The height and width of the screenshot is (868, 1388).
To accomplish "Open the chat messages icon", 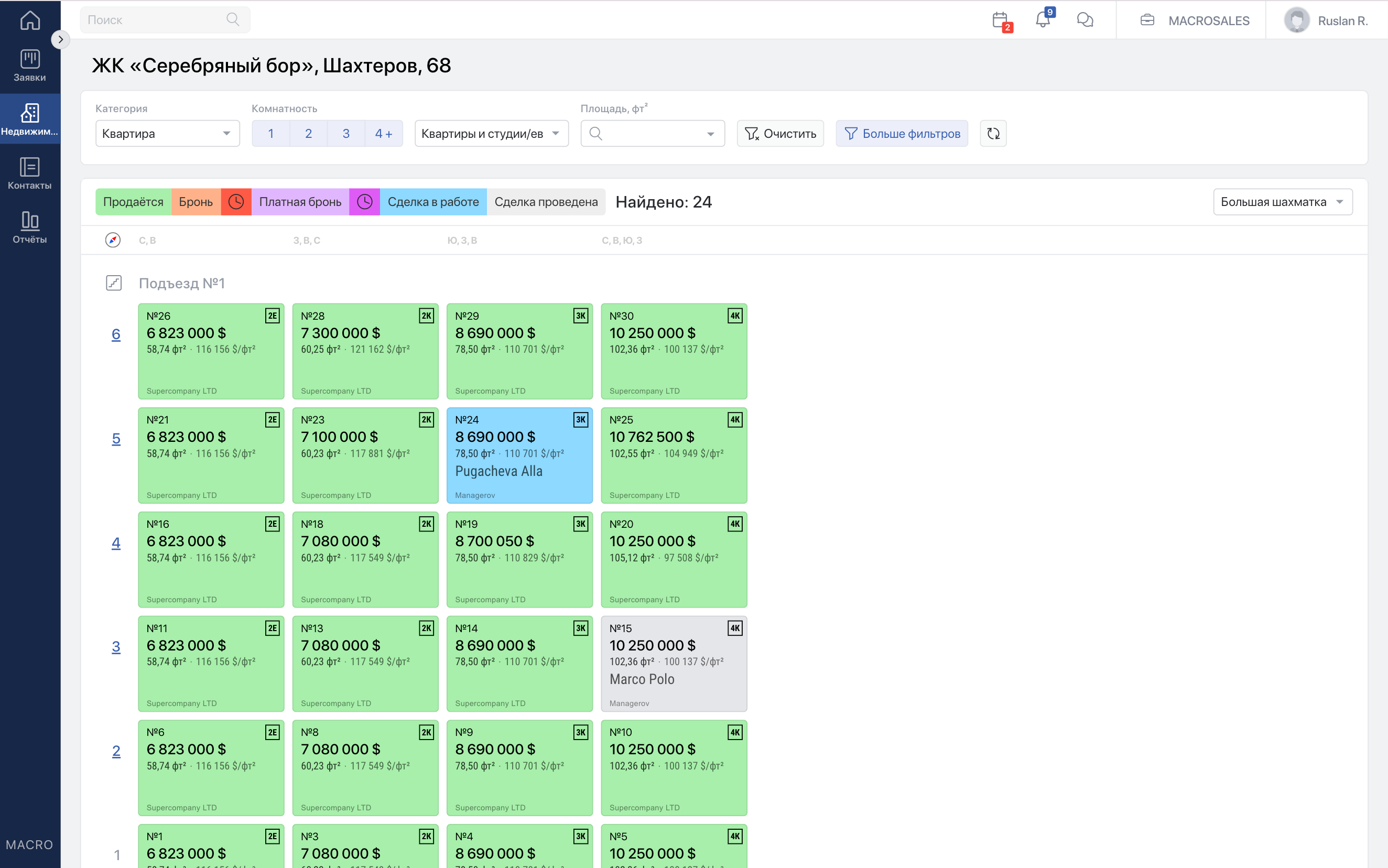I will (x=1085, y=20).
